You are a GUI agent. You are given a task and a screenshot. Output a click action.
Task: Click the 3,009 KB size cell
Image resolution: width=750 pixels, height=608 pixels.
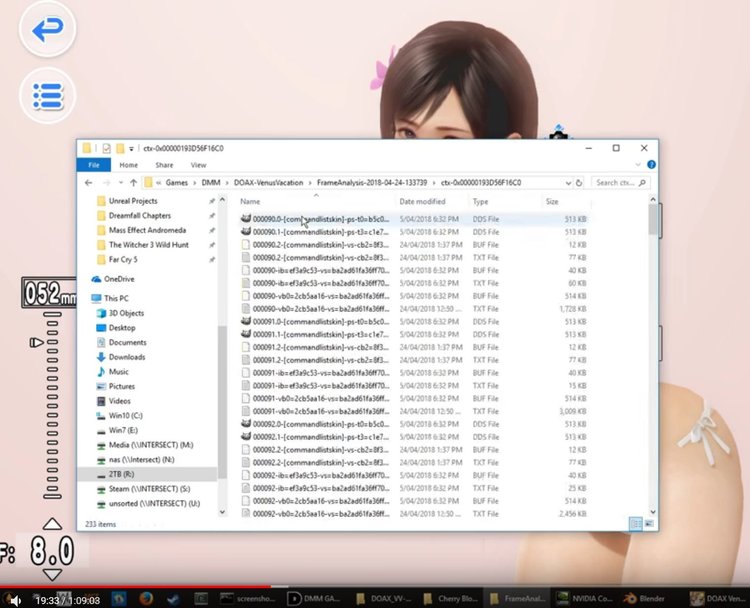[573, 411]
